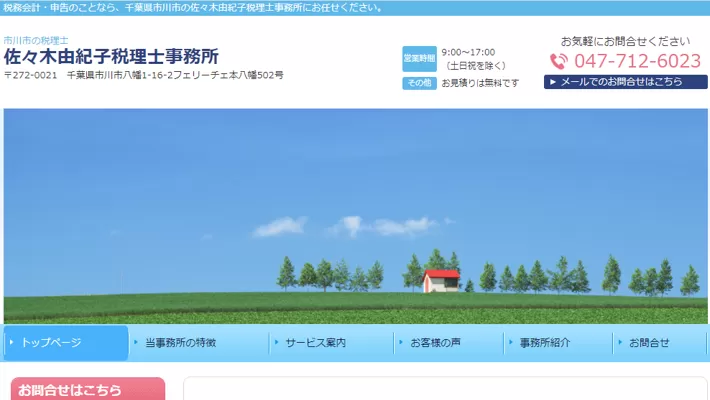
Task: Click the blue その他 badge
Action: coord(419,83)
